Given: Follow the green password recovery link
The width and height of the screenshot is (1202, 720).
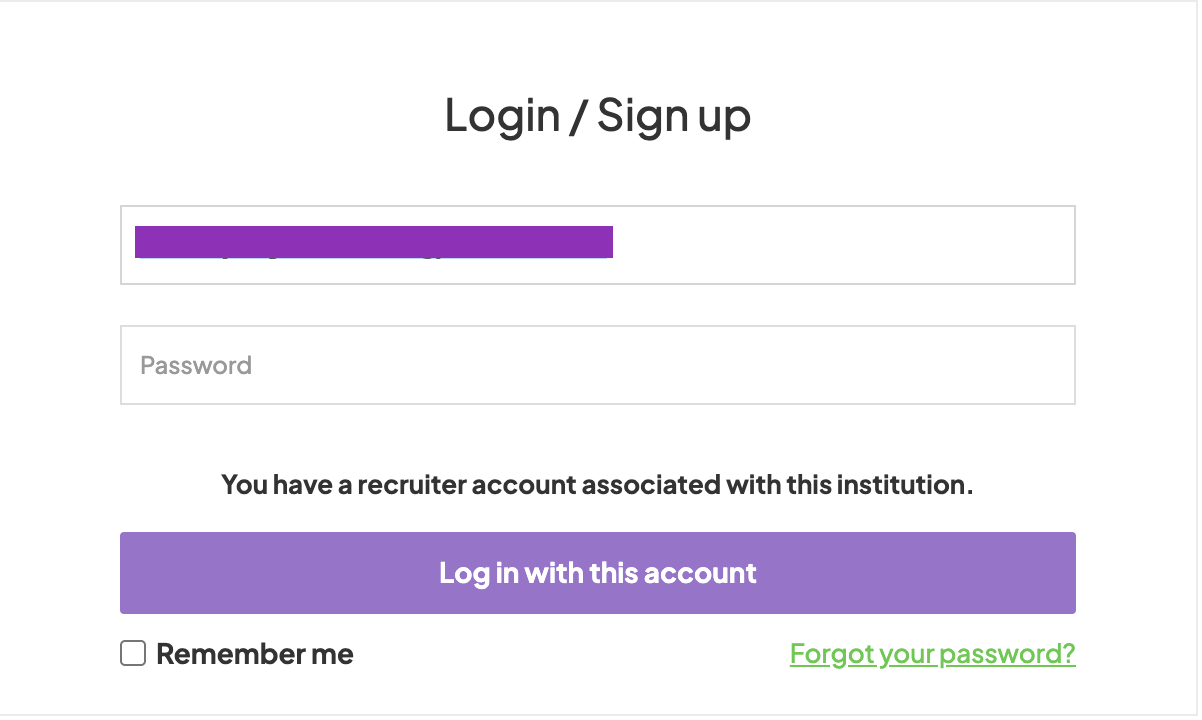Looking at the screenshot, I should 932,654.
